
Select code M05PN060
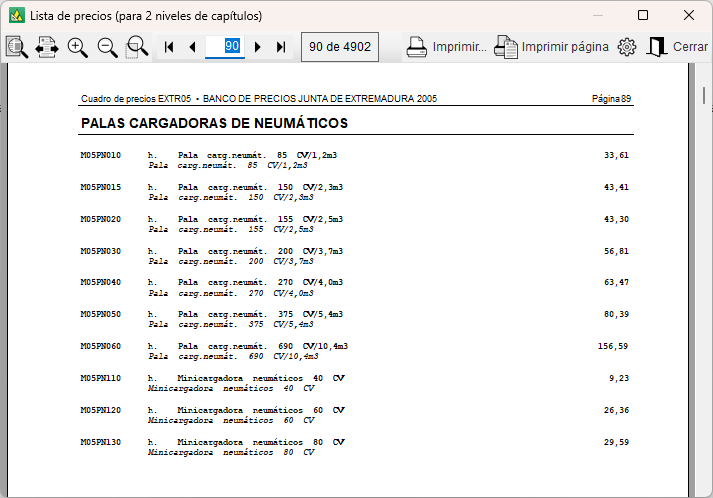100,346
